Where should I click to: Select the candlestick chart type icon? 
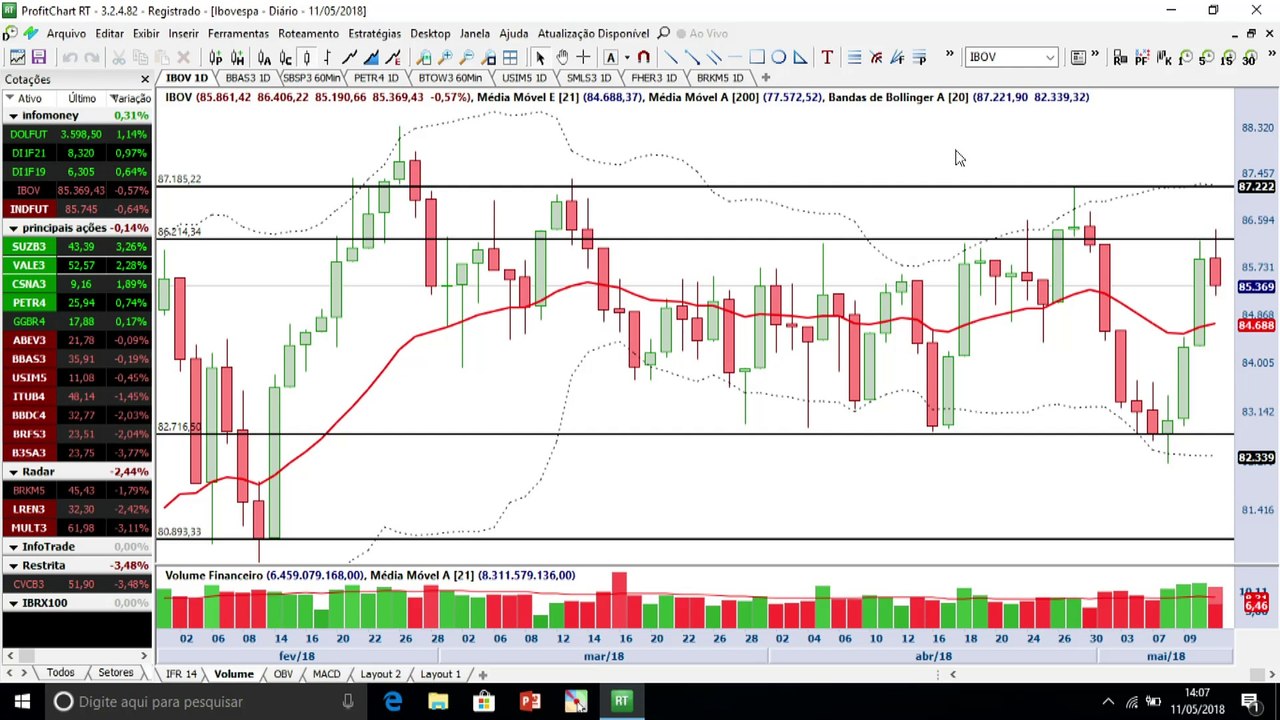[x=307, y=57]
